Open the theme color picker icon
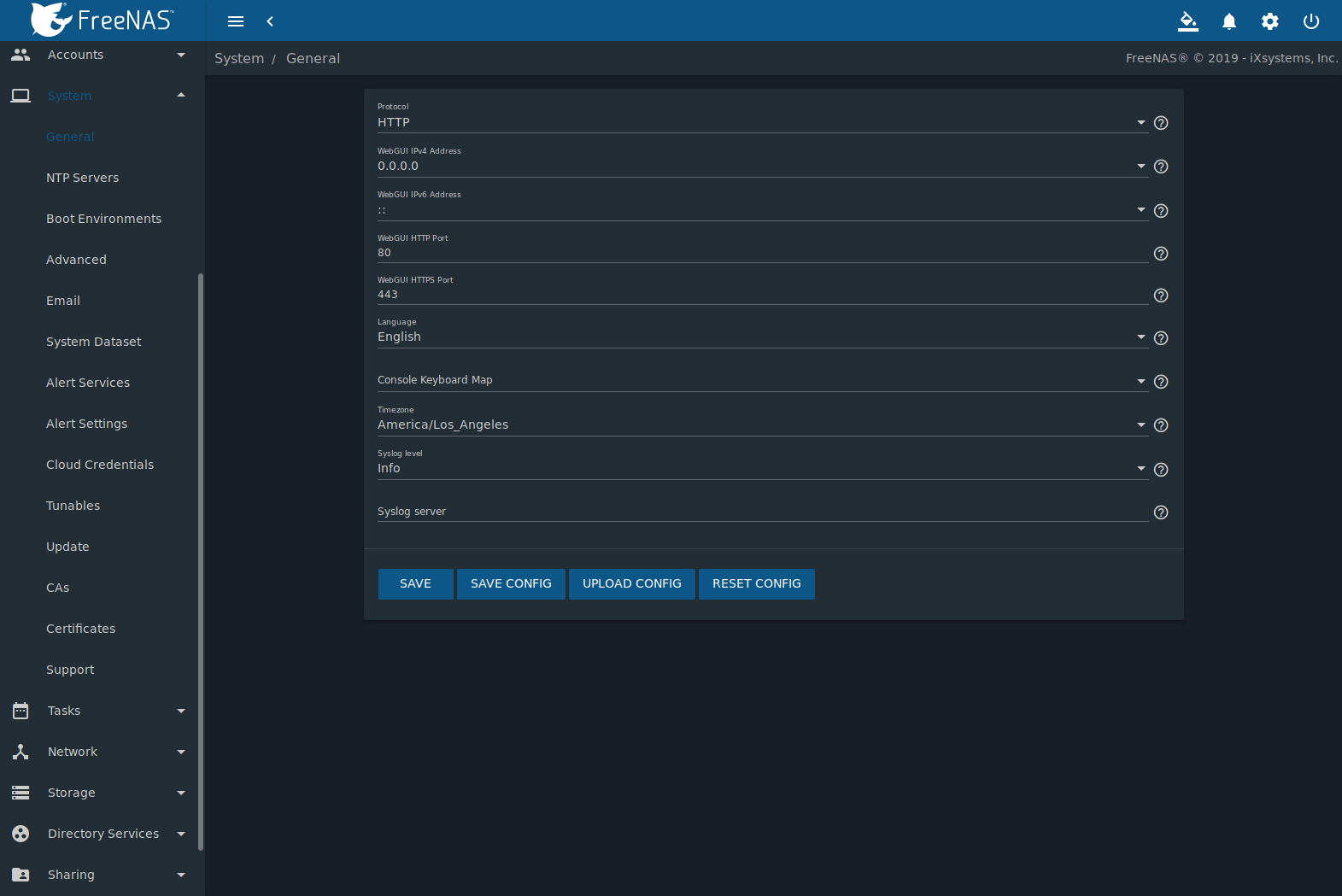The image size is (1342, 896). [x=1188, y=21]
